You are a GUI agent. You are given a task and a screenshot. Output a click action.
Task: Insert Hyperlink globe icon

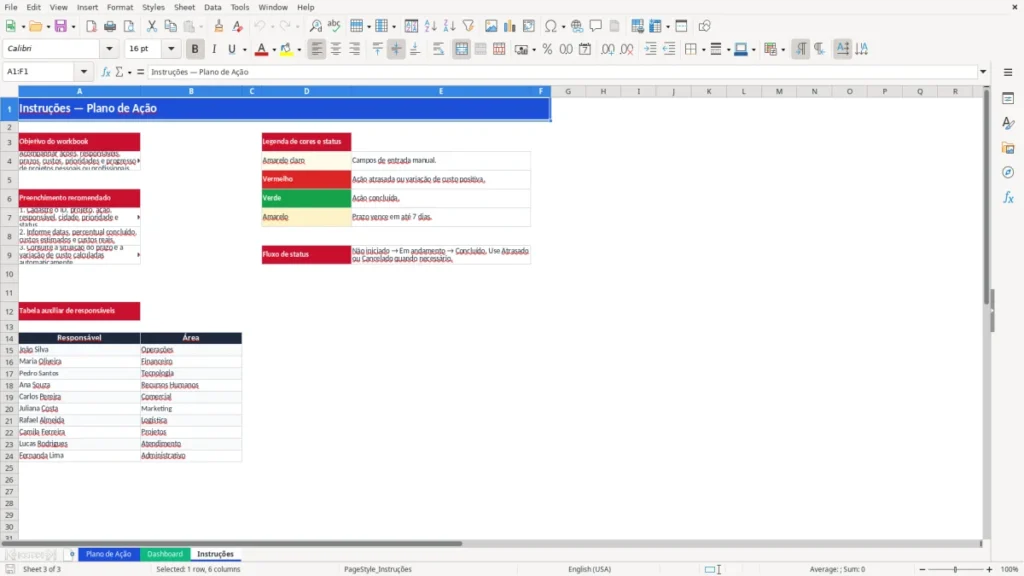tap(577, 26)
